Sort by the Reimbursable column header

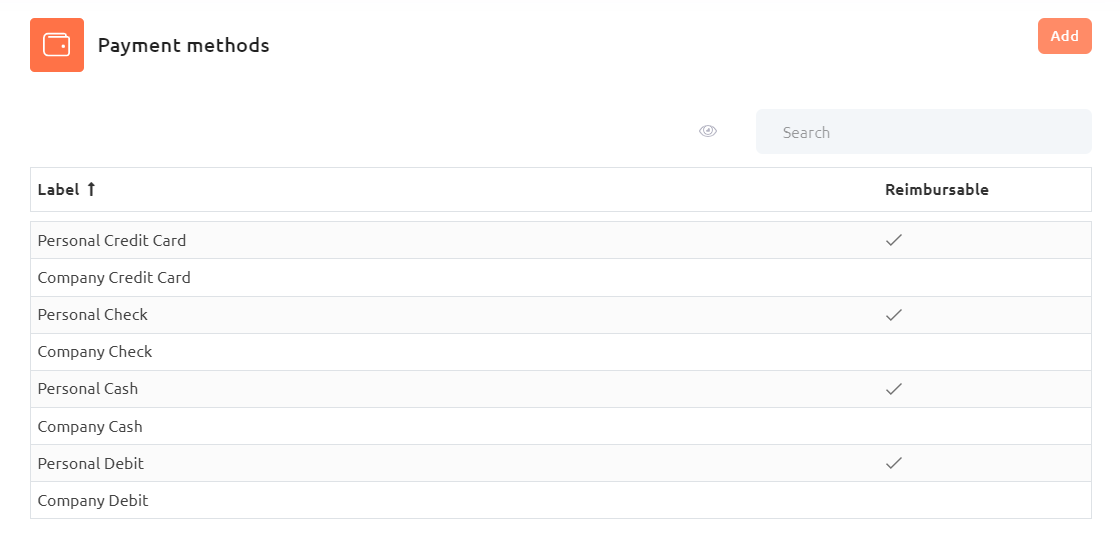pyautogui.click(x=936, y=189)
